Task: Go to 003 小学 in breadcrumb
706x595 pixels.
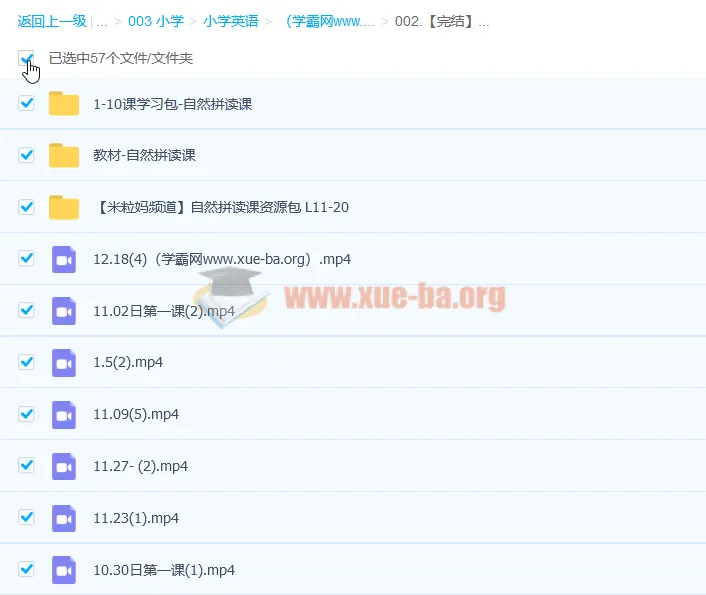Action: pyautogui.click(x=155, y=21)
